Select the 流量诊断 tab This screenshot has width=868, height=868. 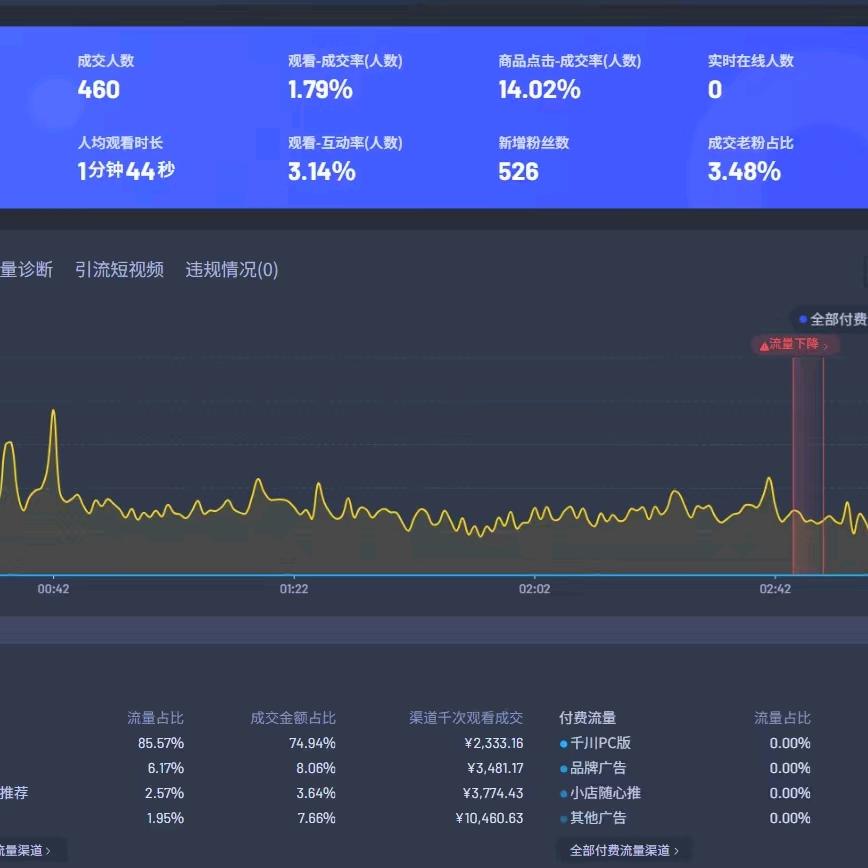click(26, 270)
